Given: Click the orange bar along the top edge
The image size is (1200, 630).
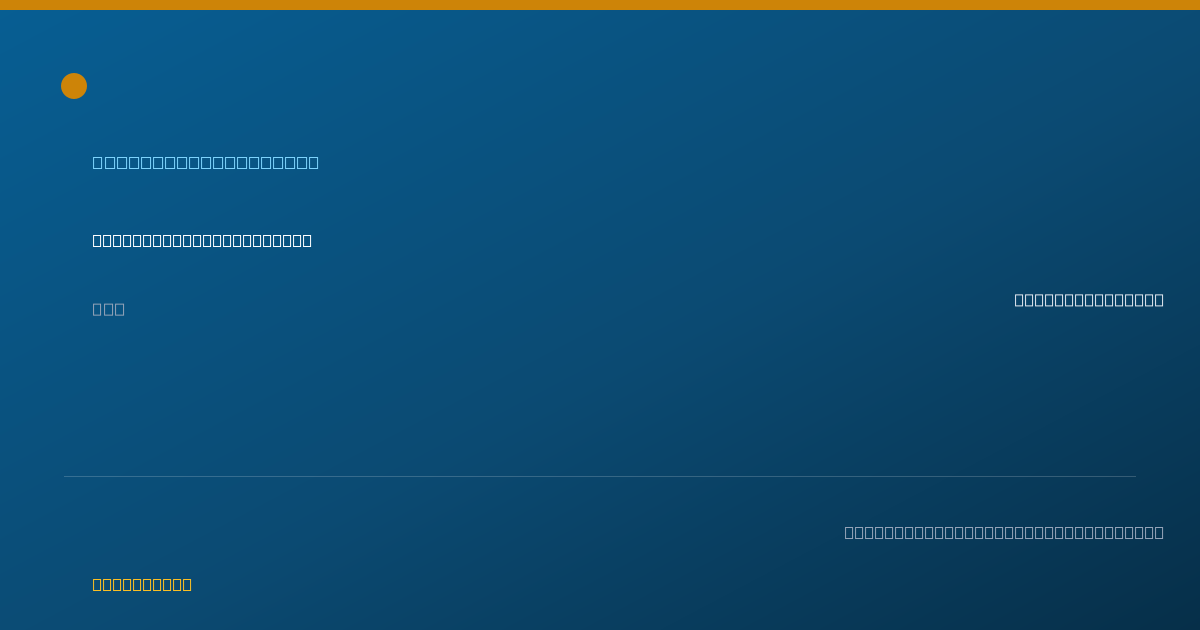Looking at the screenshot, I should pos(600,5).
